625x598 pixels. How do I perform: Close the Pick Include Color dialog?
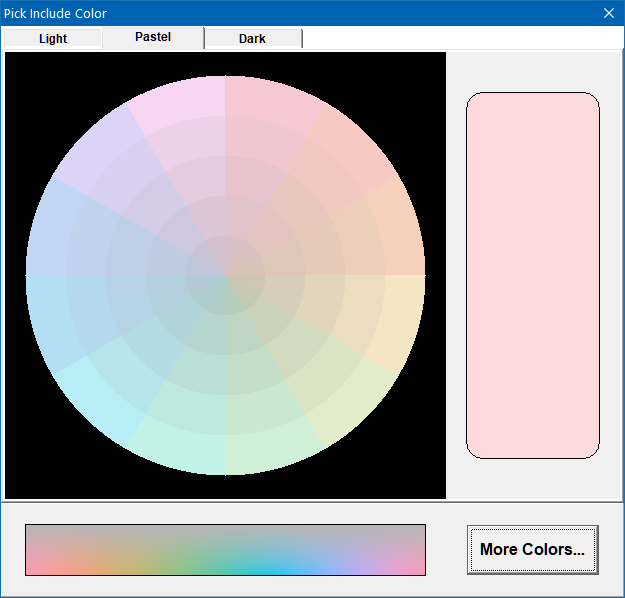click(608, 13)
